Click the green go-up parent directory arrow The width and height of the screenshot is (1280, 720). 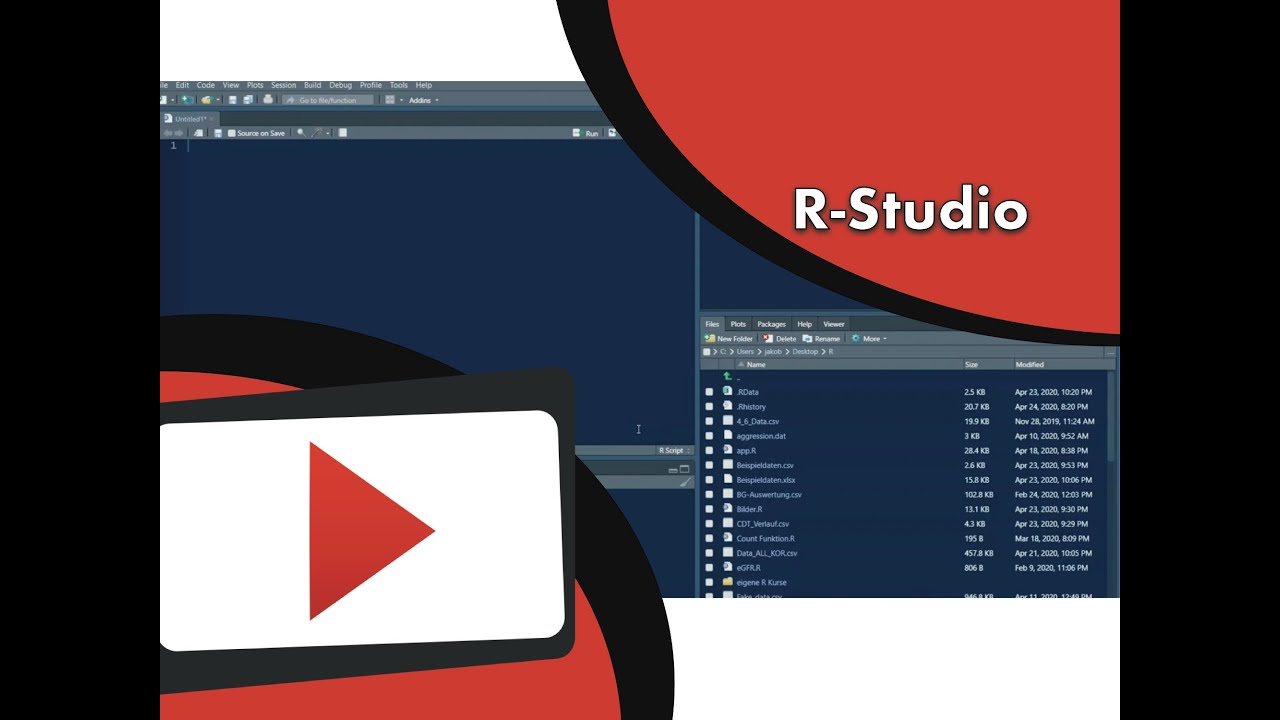pos(728,376)
